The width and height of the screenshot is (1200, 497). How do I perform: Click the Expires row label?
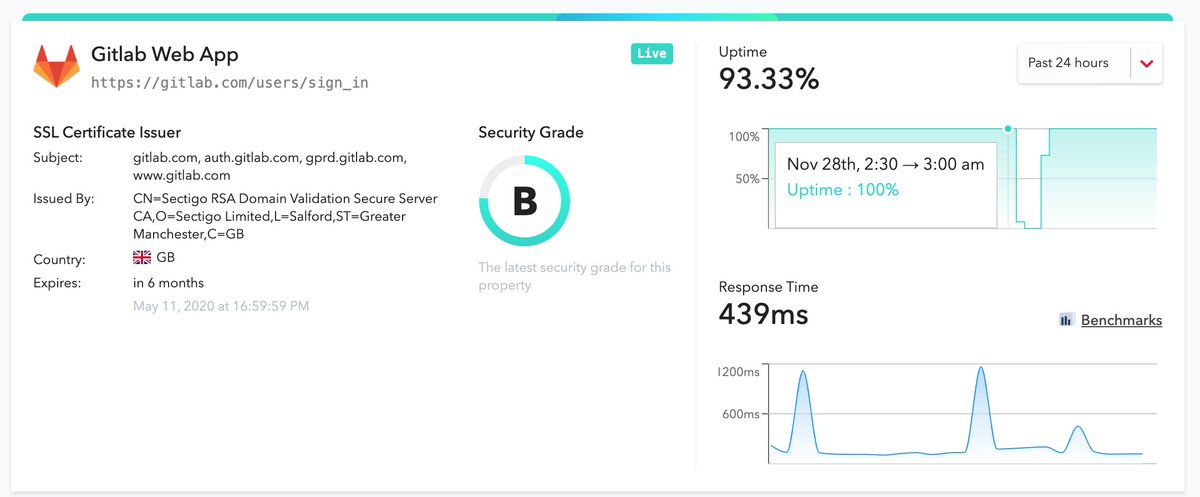[58, 283]
